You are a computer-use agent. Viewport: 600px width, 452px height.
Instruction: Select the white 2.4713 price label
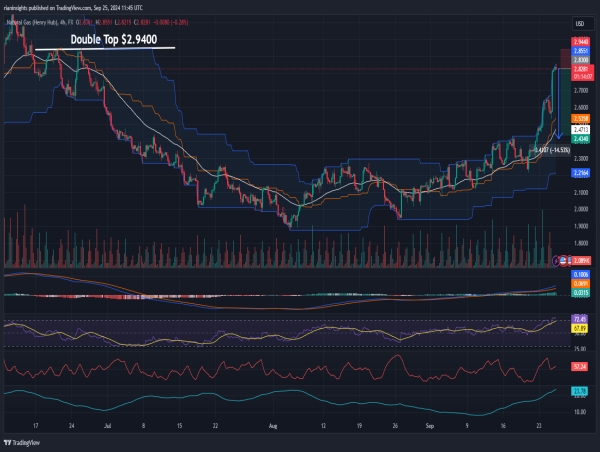pyautogui.click(x=580, y=130)
